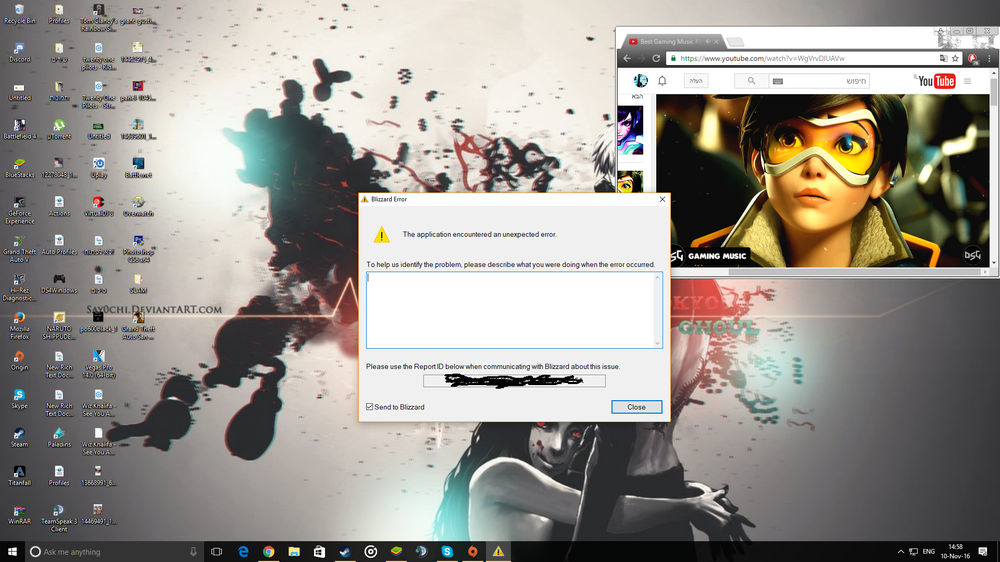Click inside the error description text box
1000x562 pixels.
click(513, 310)
